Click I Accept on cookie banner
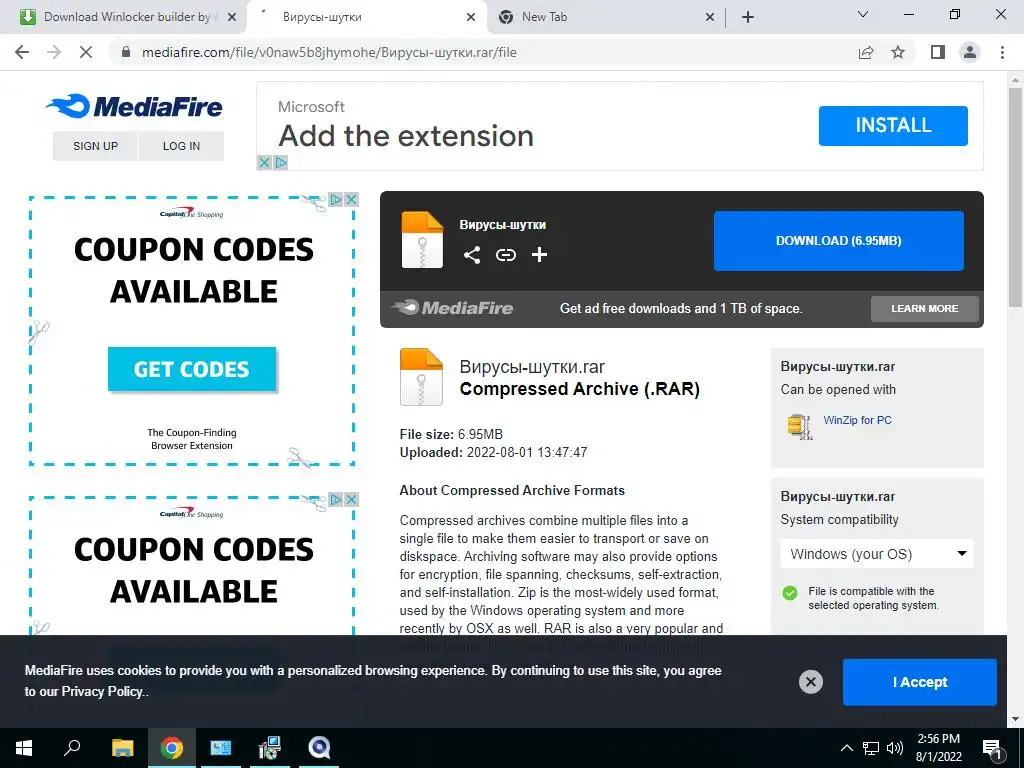The image size is (1024, 768). (920, 682)
